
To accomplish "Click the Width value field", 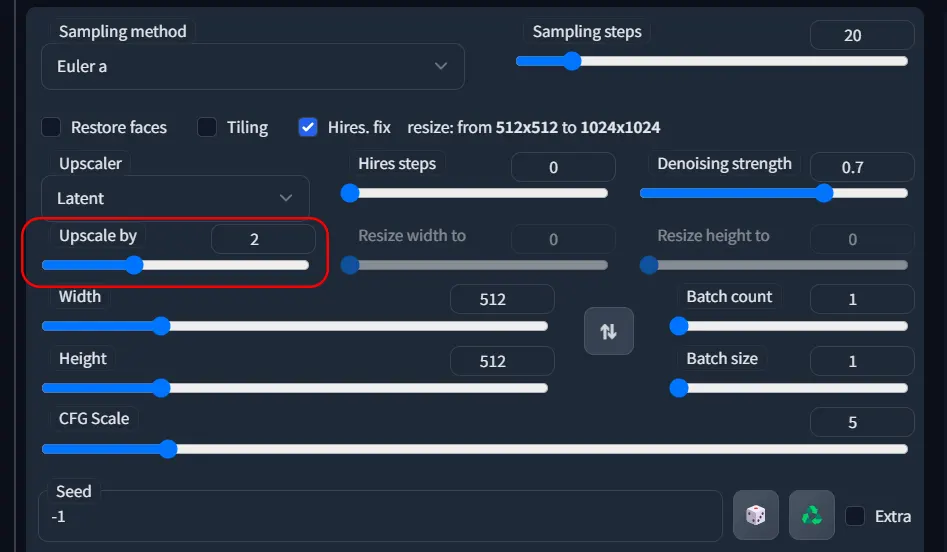I will pos(502,299).
